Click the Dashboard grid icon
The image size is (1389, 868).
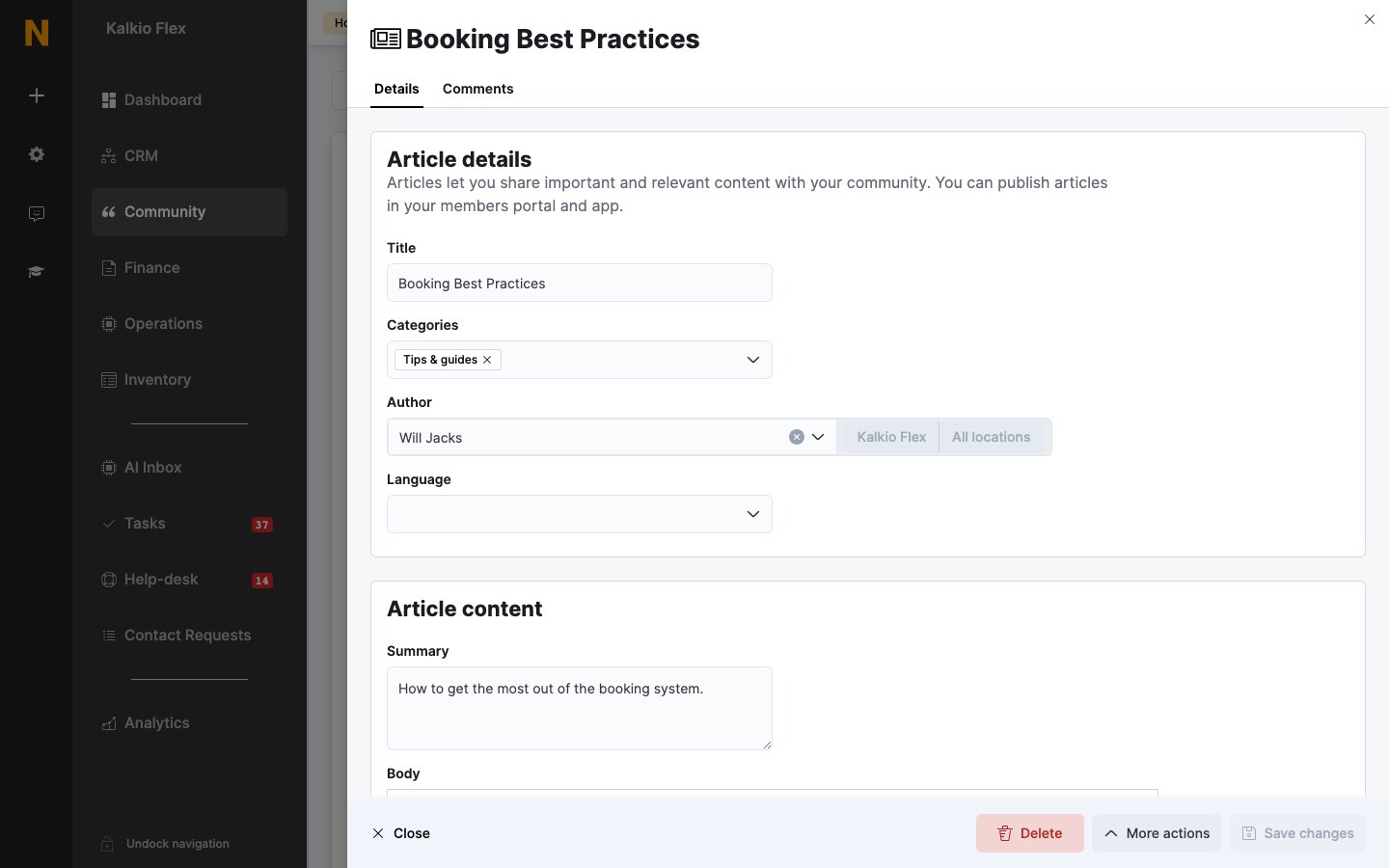pos(109,100)
